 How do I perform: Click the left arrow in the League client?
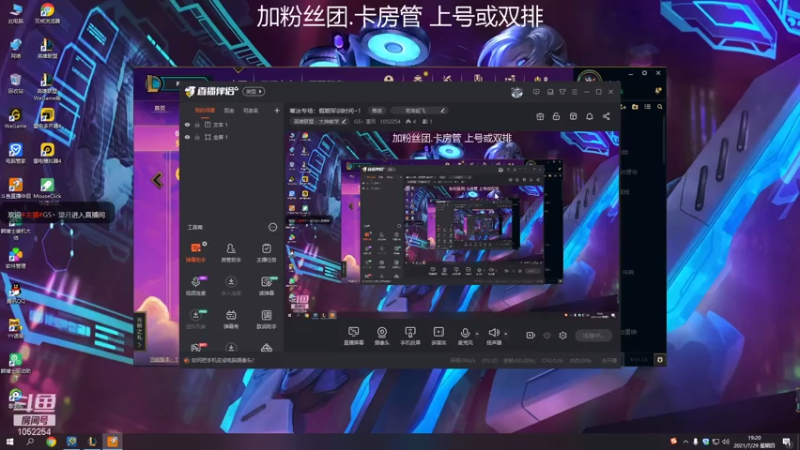click(157, 180)
